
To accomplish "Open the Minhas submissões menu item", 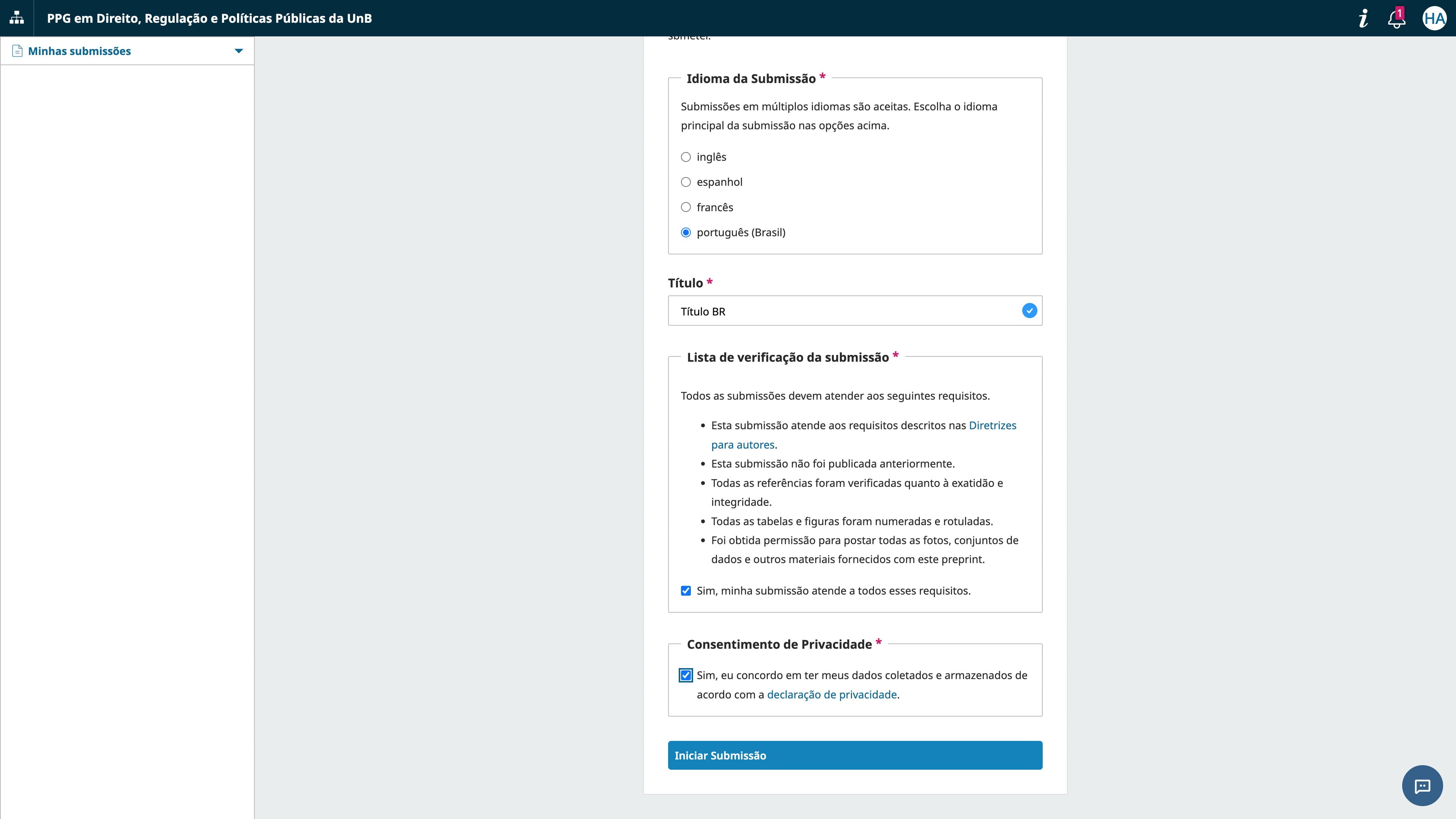I will click(79, 51).
